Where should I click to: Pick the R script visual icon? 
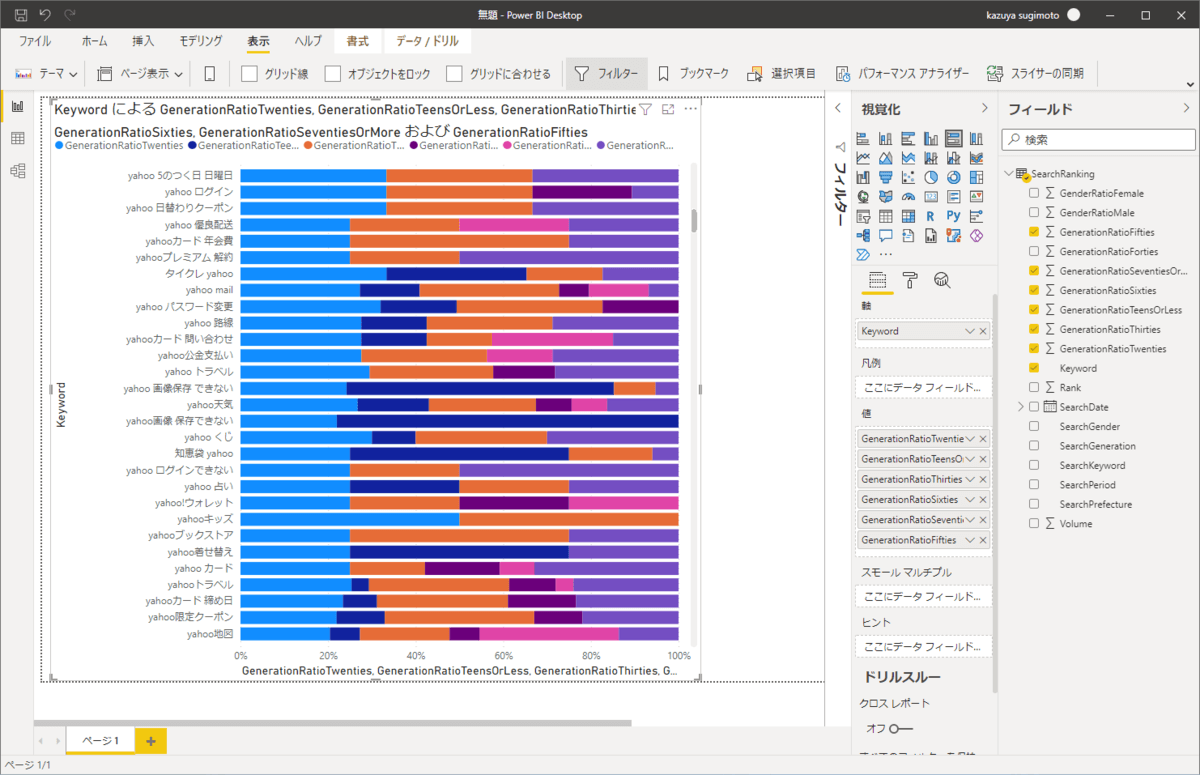931,216
